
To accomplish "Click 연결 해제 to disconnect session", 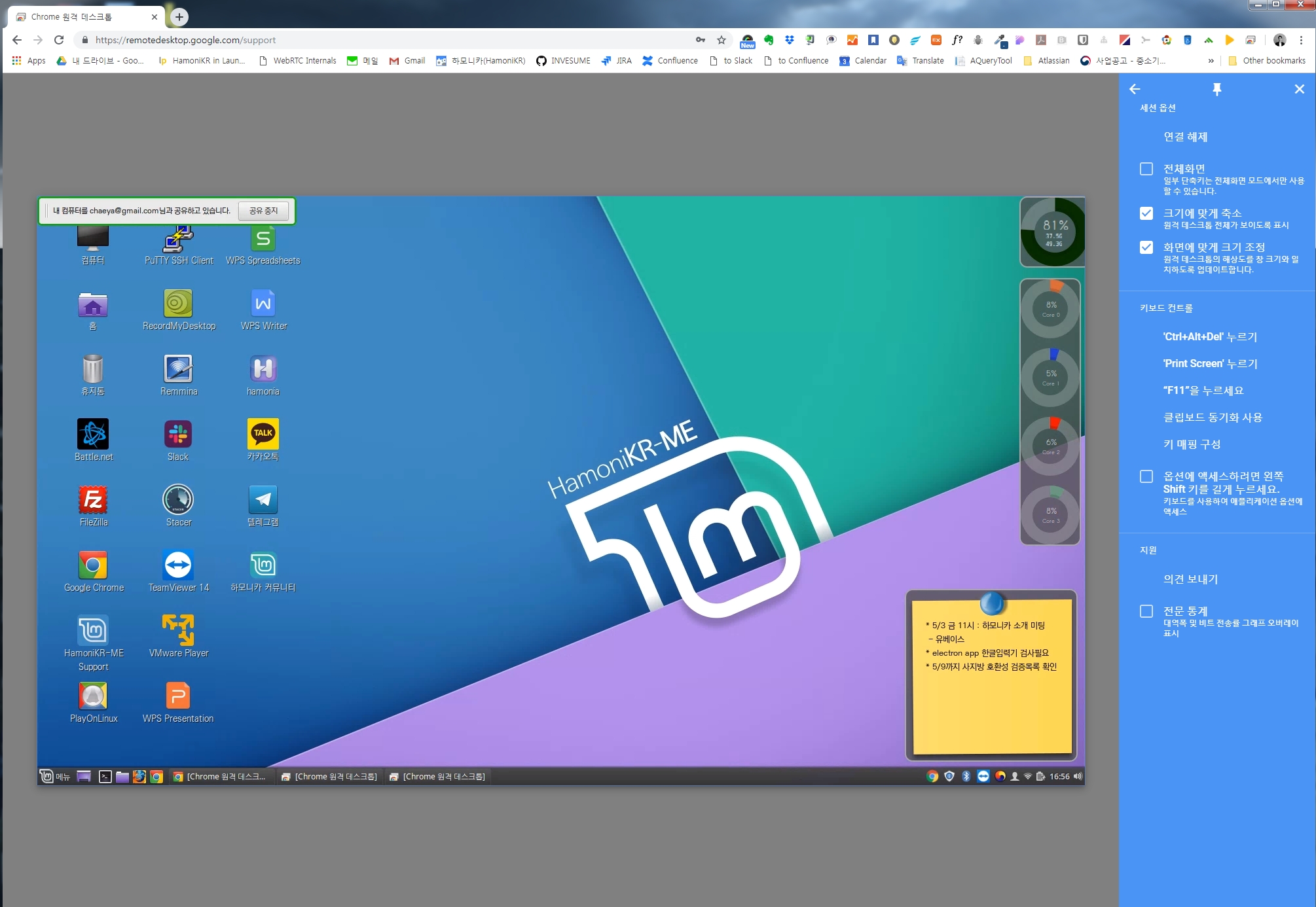I will pos(1185,137).
